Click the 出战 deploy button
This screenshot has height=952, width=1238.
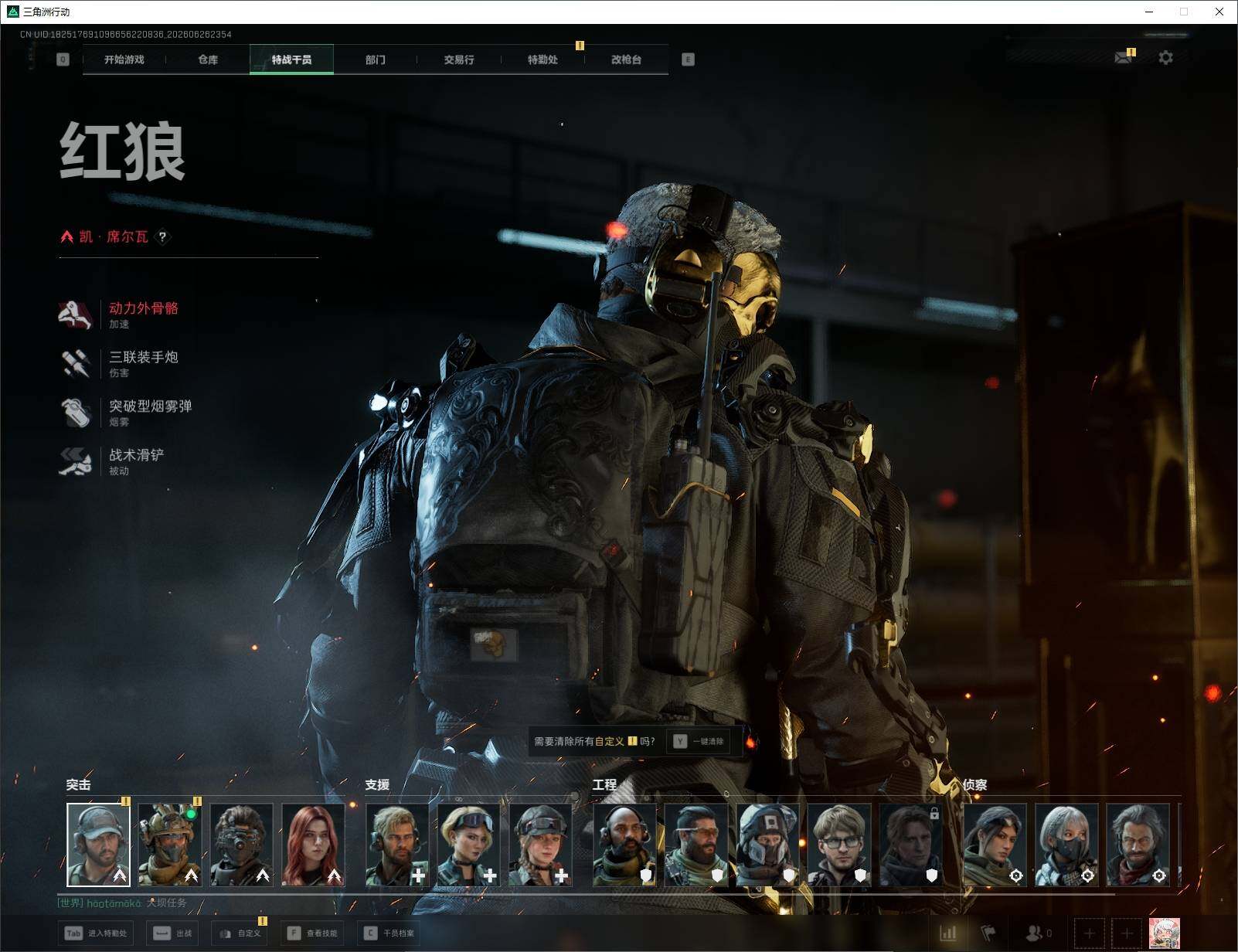click(172, 933)
